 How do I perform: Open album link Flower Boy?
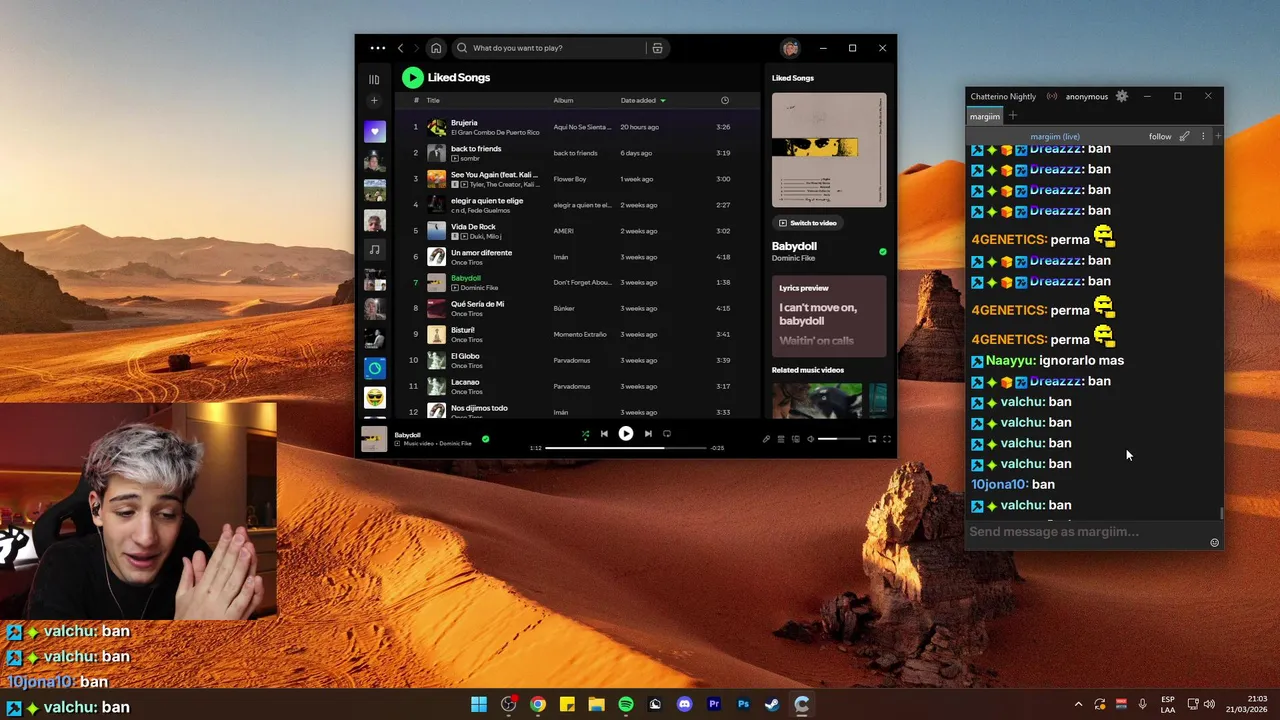(x=570, y=179)
